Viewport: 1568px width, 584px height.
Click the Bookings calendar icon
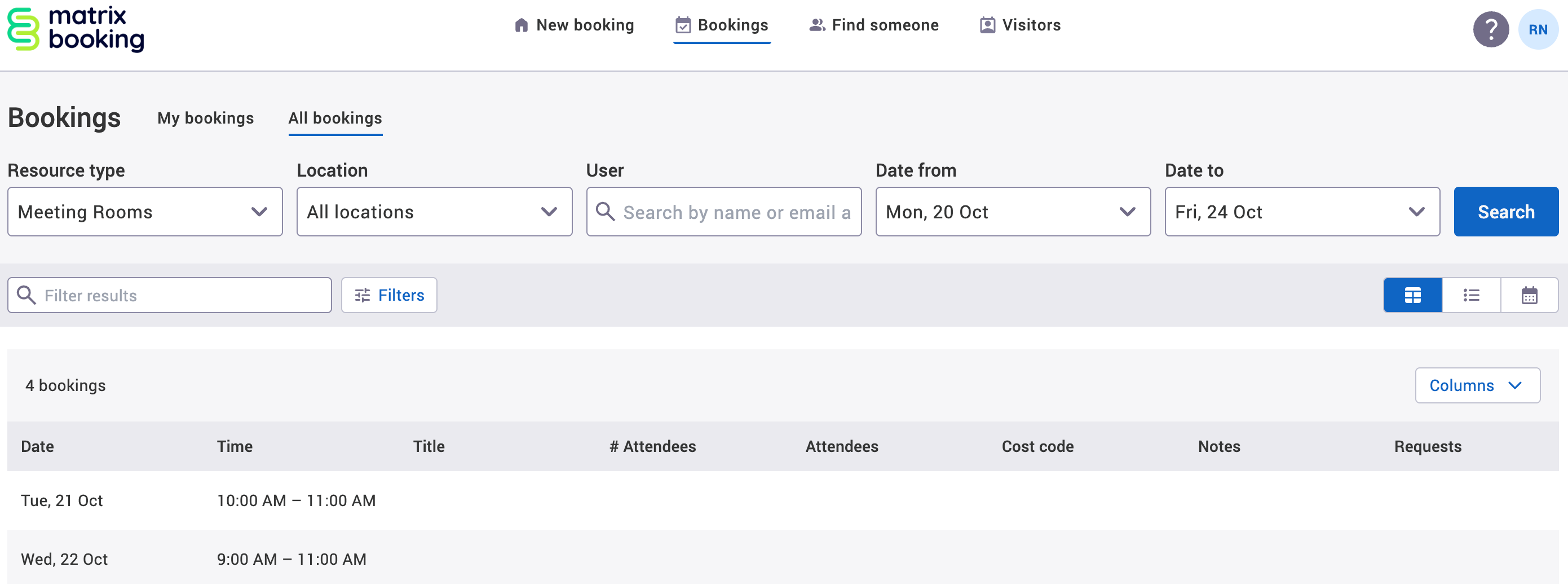click(683, 25)
